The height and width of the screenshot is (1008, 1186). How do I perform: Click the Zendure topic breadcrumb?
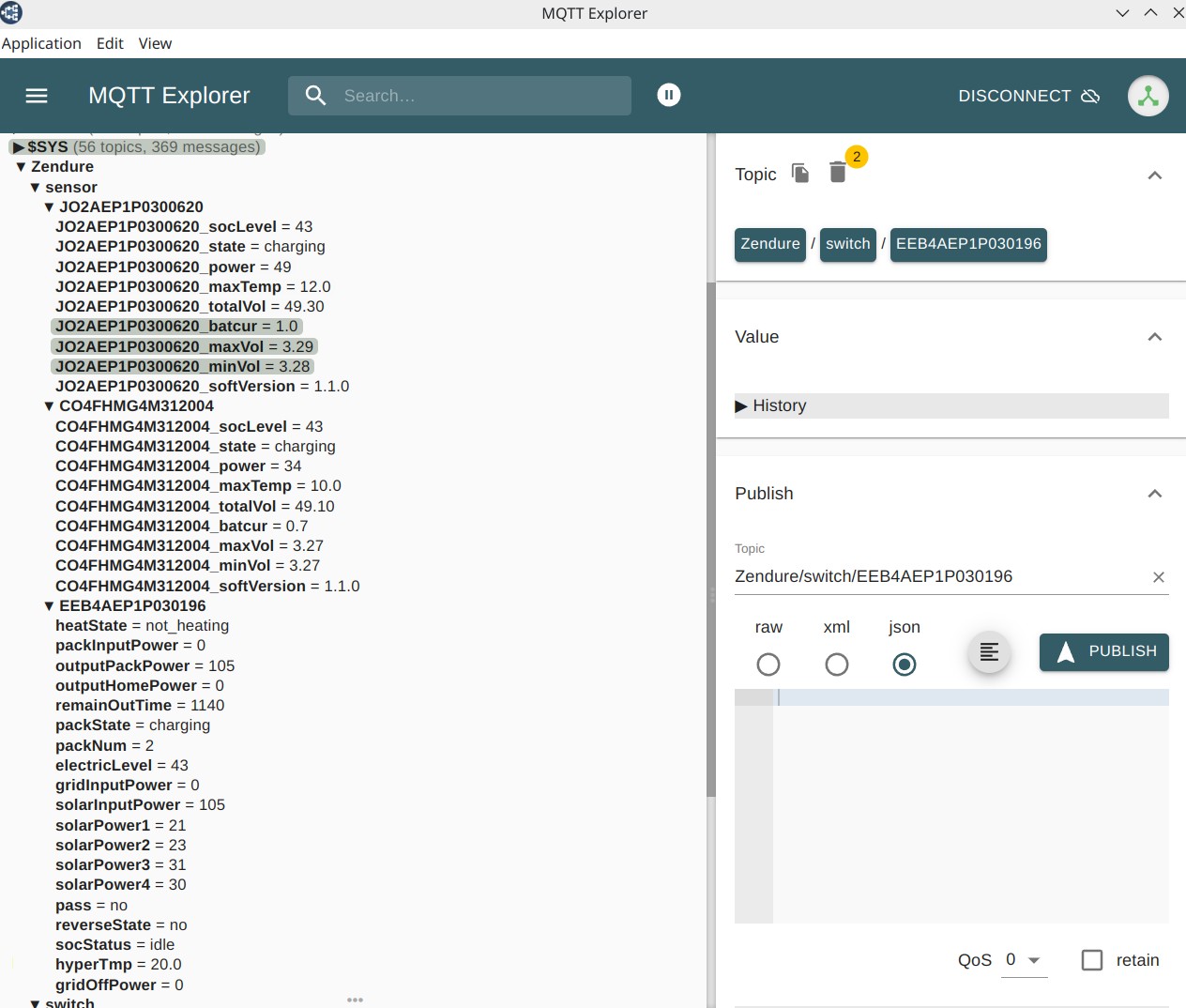coord(770,244)
